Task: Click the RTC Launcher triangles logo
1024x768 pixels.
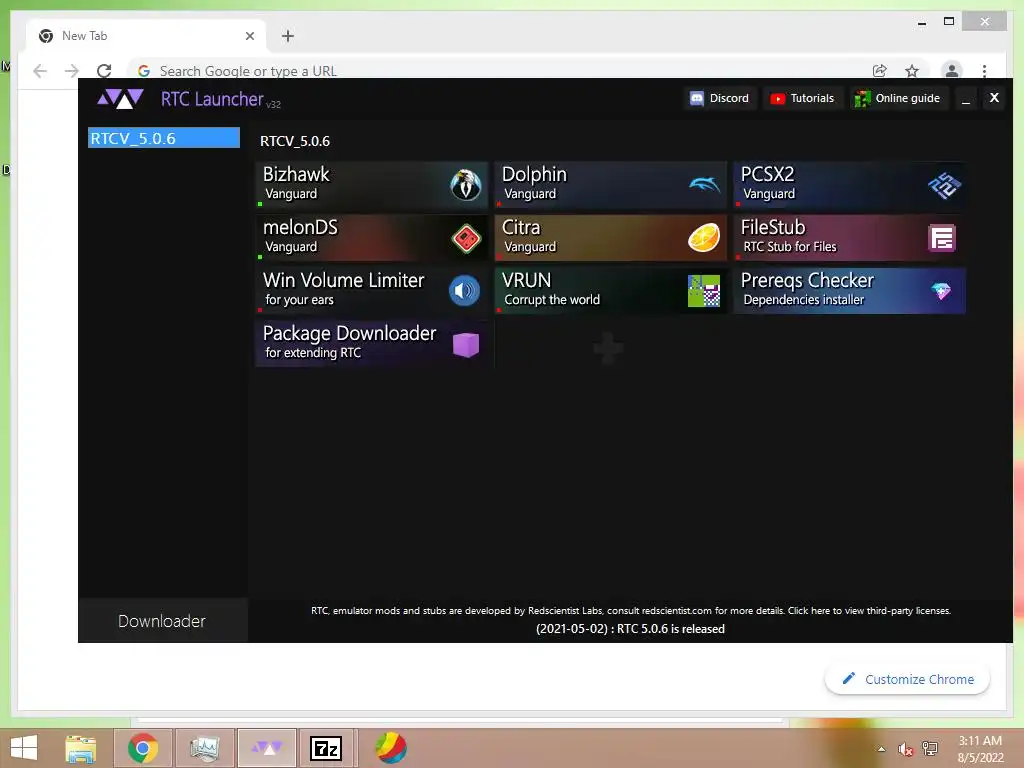Action: (x=120, y=99)
